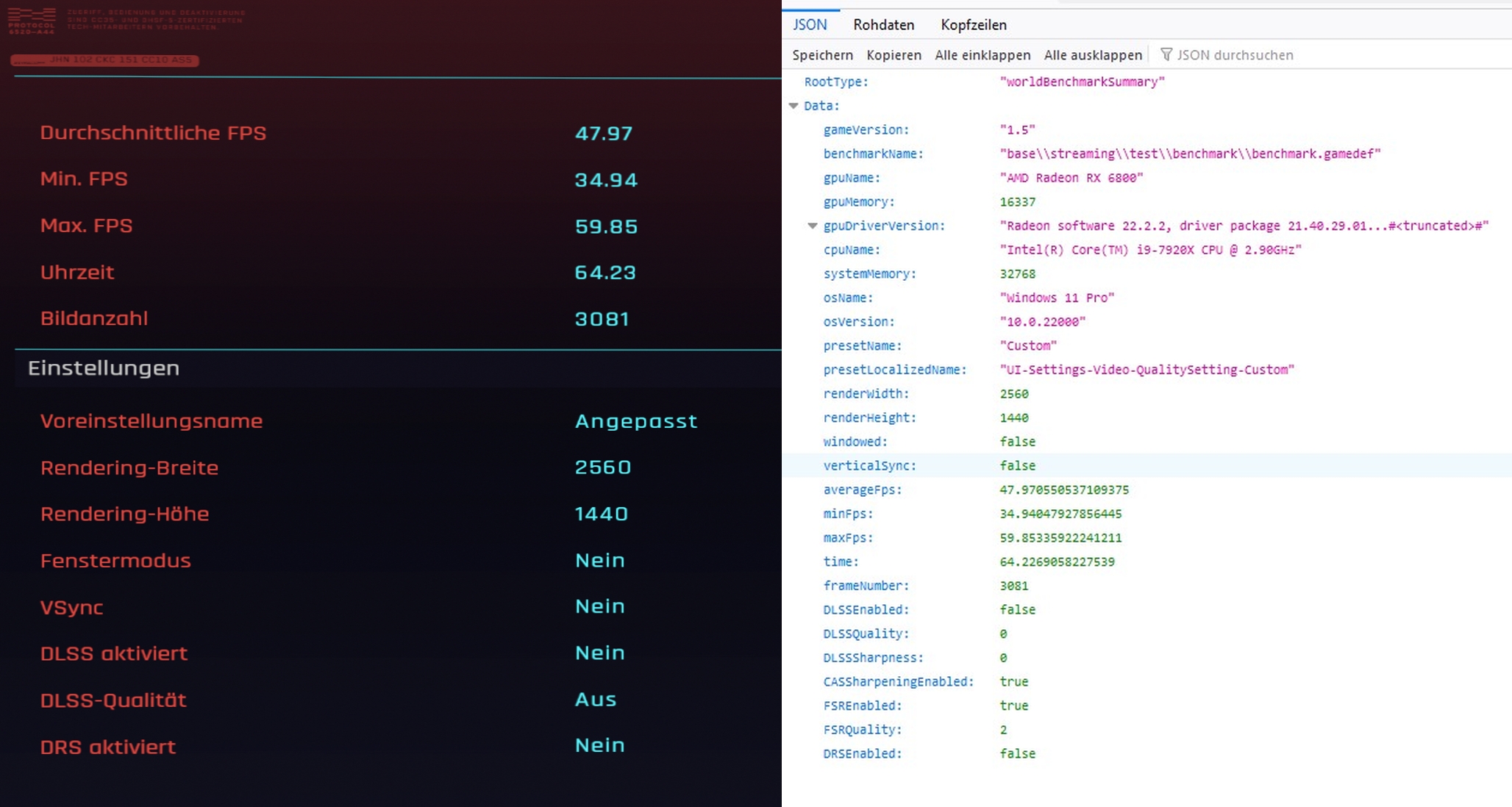
Task: Click Kopieren to copy the JSON
Action: click(894, 55)
